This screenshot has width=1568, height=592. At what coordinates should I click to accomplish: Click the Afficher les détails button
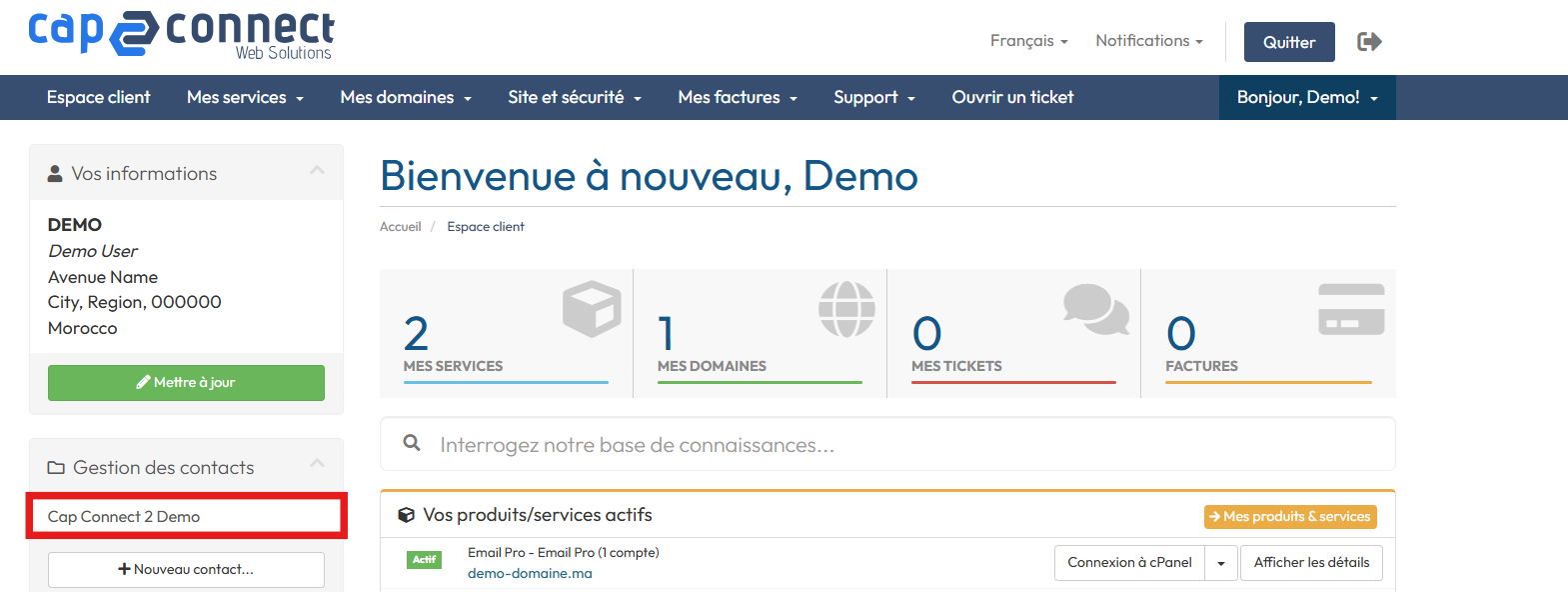(1311, 563)
